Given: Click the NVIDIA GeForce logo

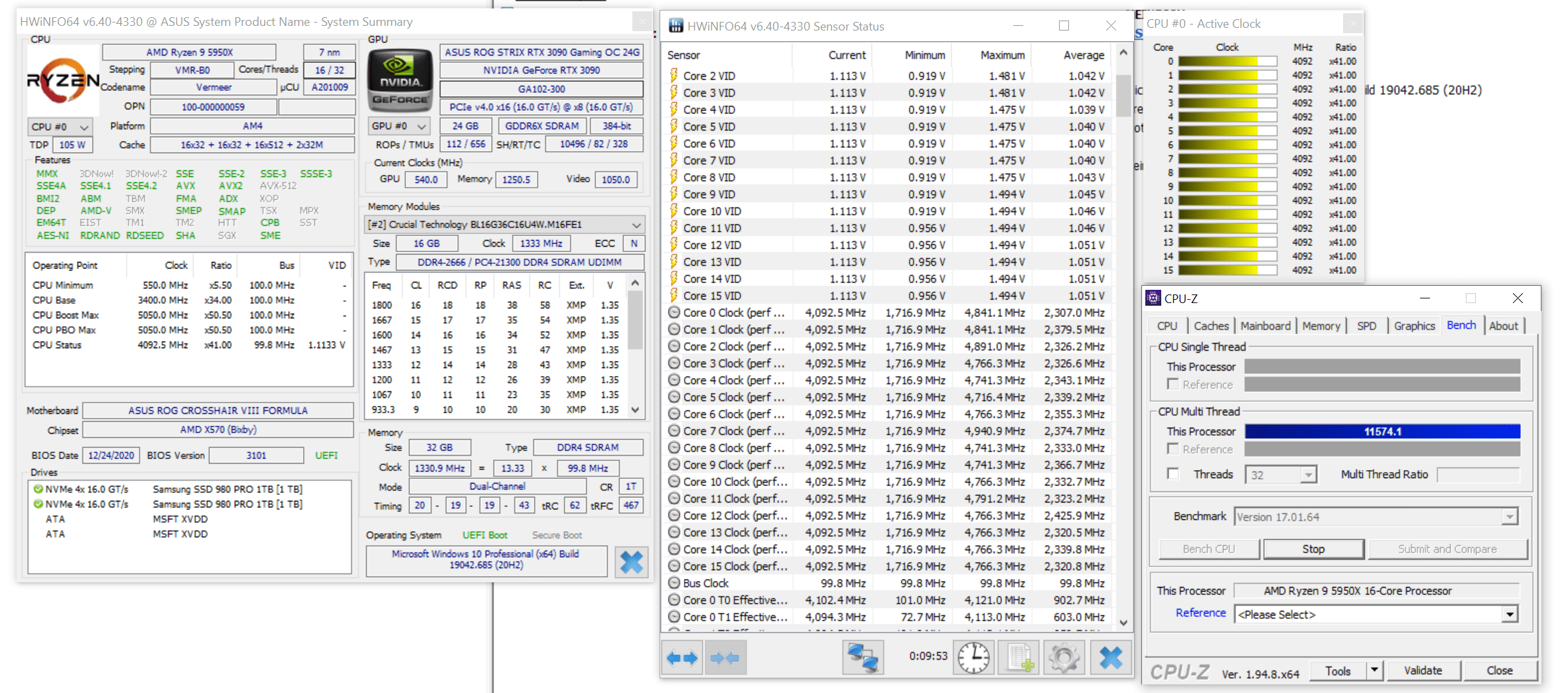Looking at the screenshot, I should pos(399,81).
